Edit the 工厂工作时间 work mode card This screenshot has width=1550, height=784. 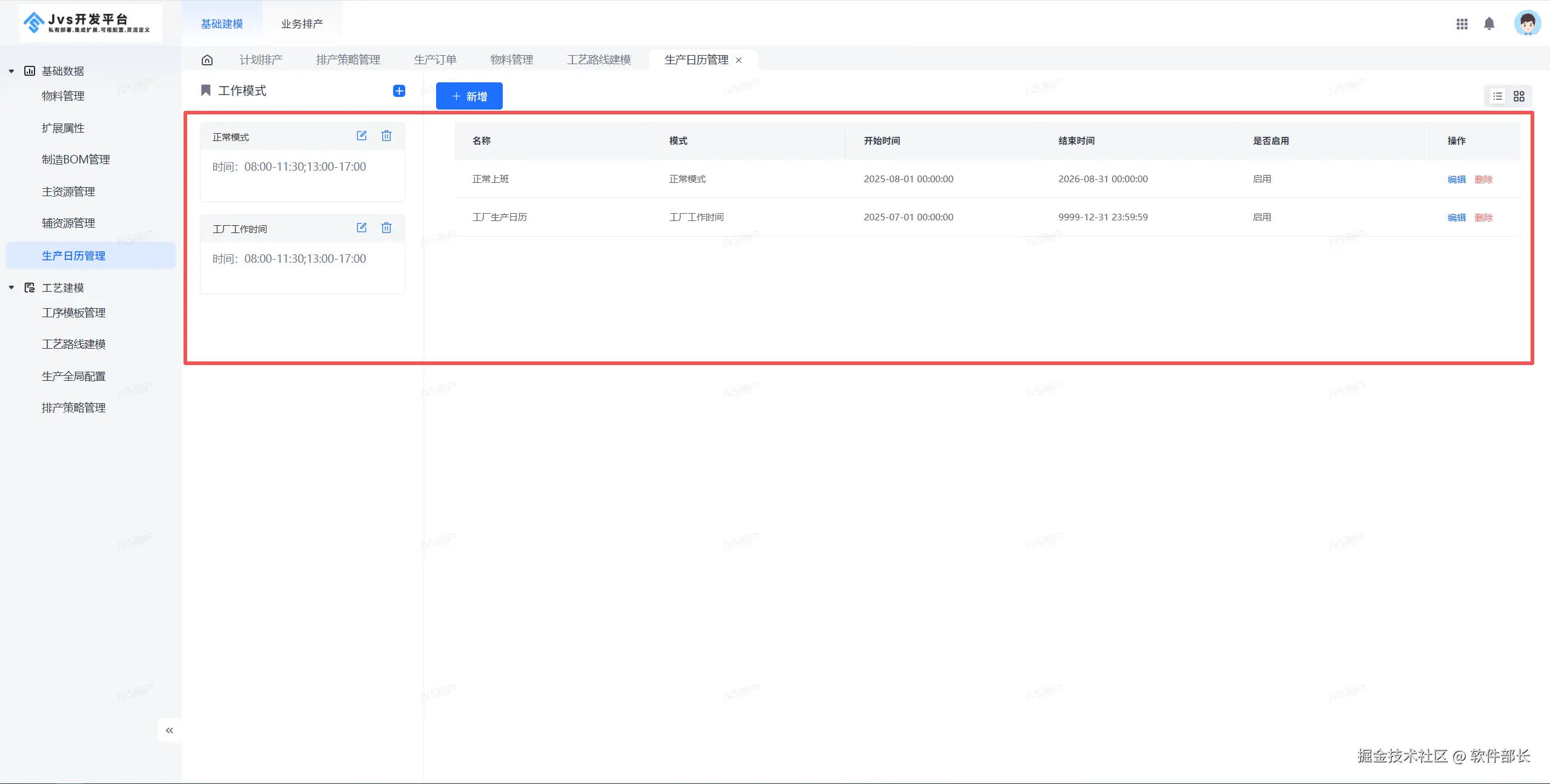tap(362, 228)
